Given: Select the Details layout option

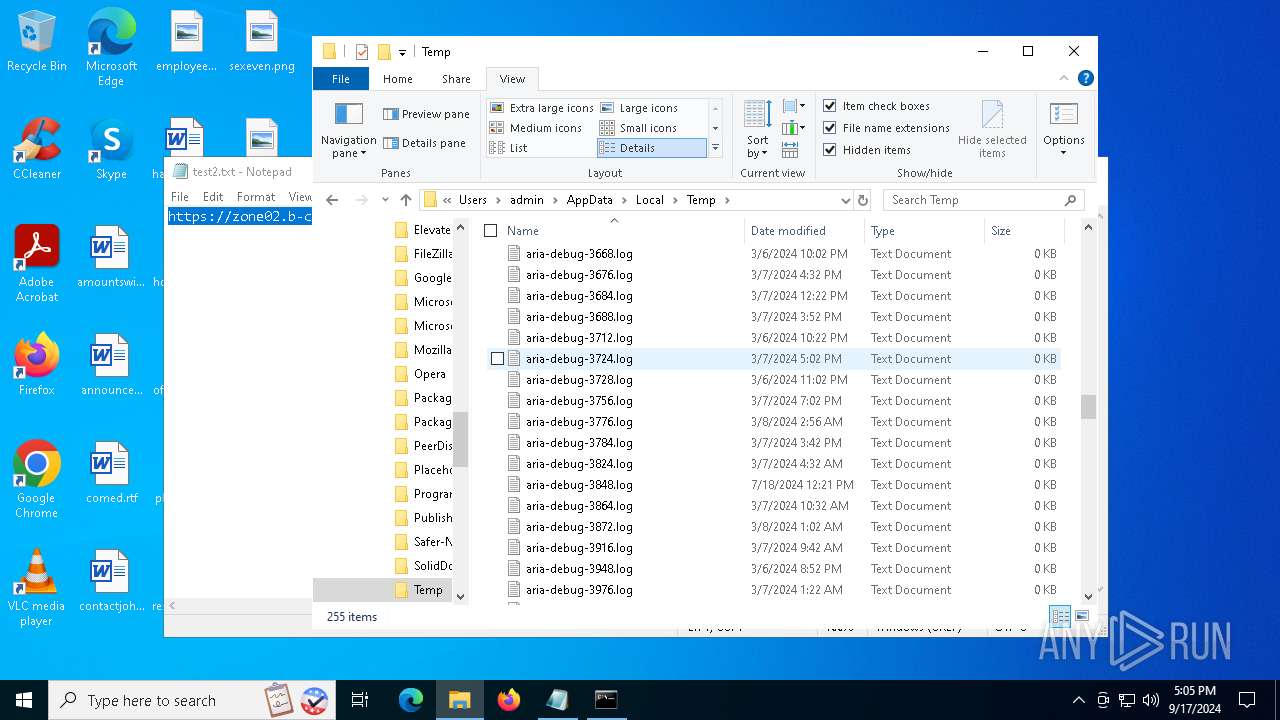Looking at the screenshot, I should pos(651,148).
